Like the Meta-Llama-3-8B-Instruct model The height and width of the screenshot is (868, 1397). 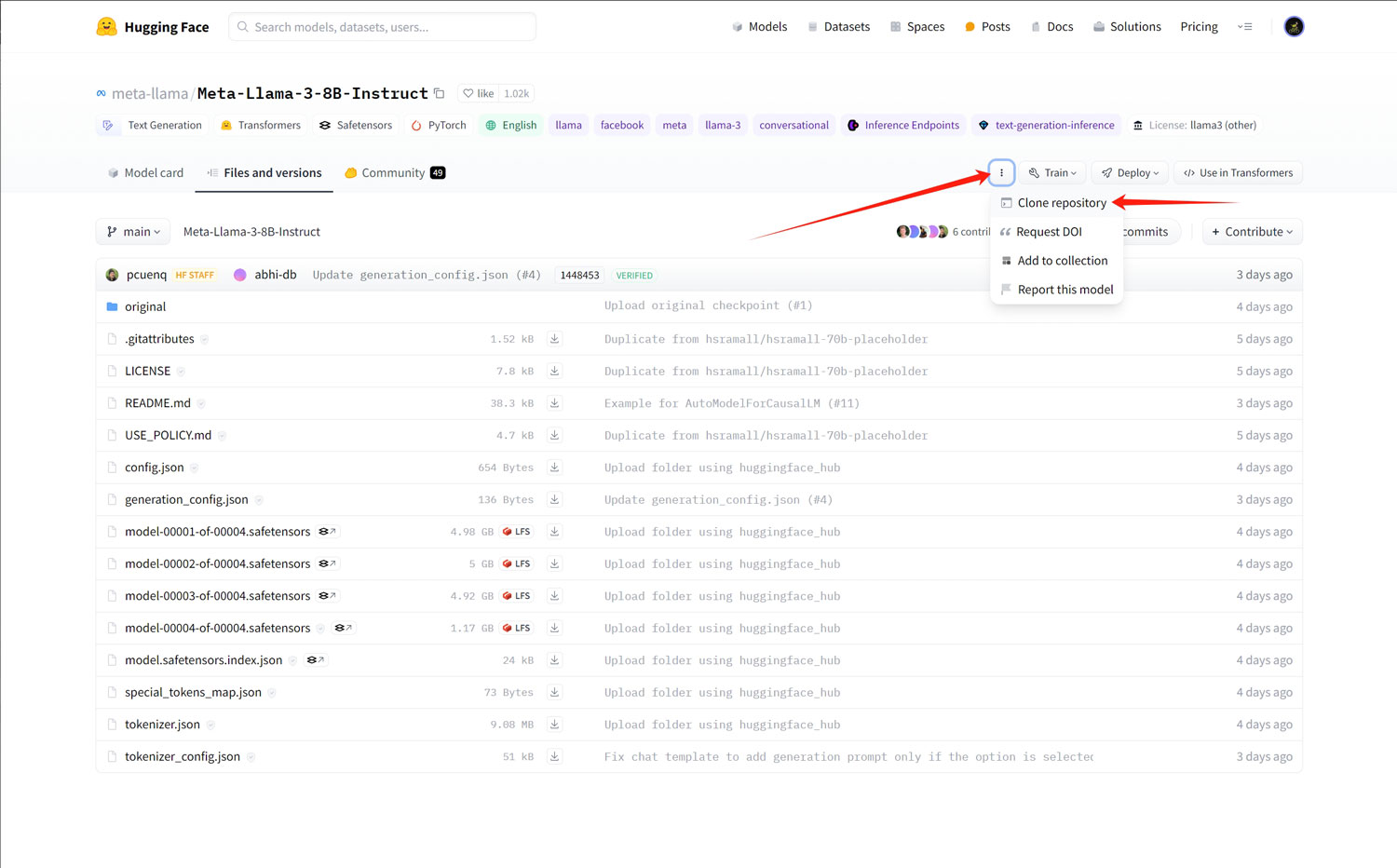click(x=479, y=93)
